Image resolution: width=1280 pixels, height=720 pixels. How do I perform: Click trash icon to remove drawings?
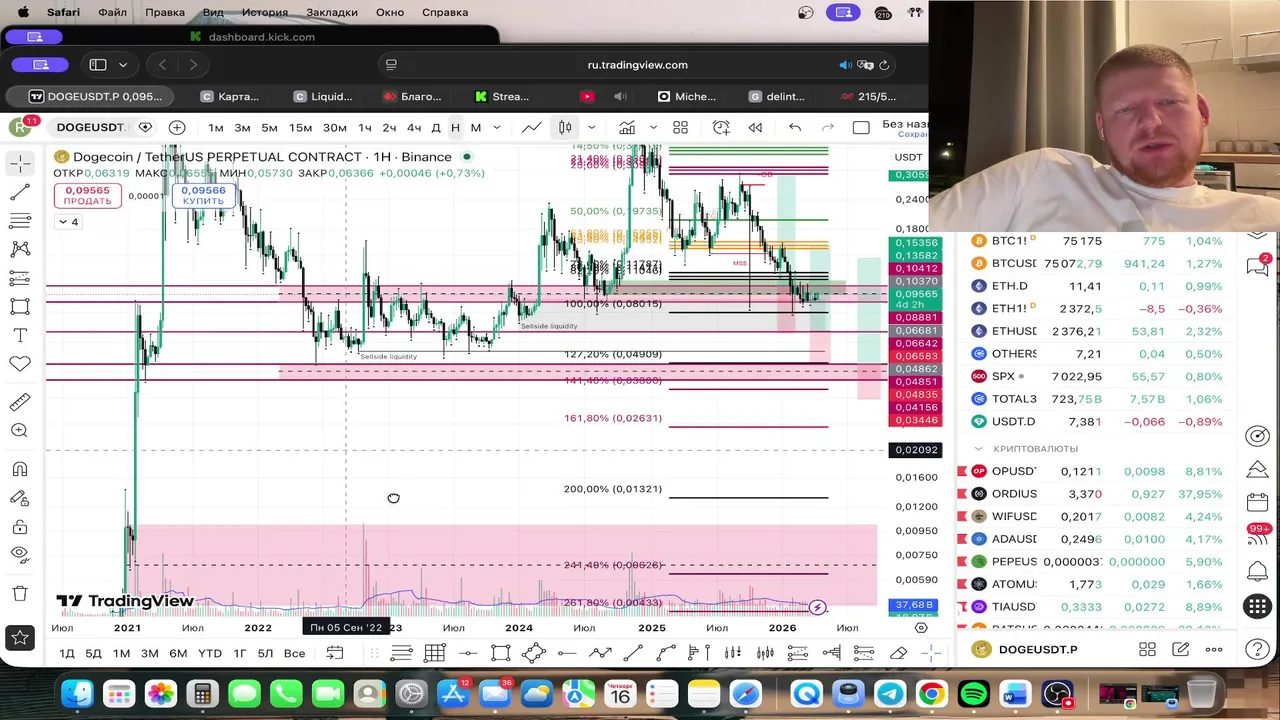click(20, 594)
